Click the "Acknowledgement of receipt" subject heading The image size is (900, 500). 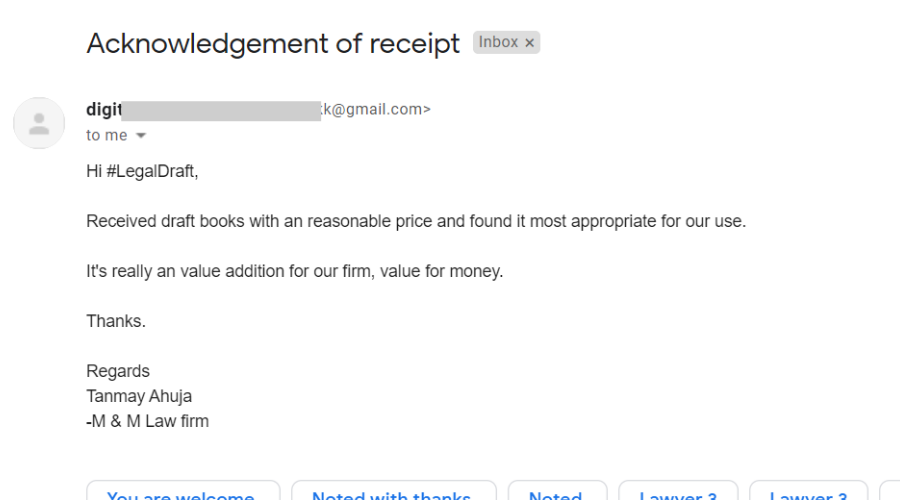coord(273,44)
